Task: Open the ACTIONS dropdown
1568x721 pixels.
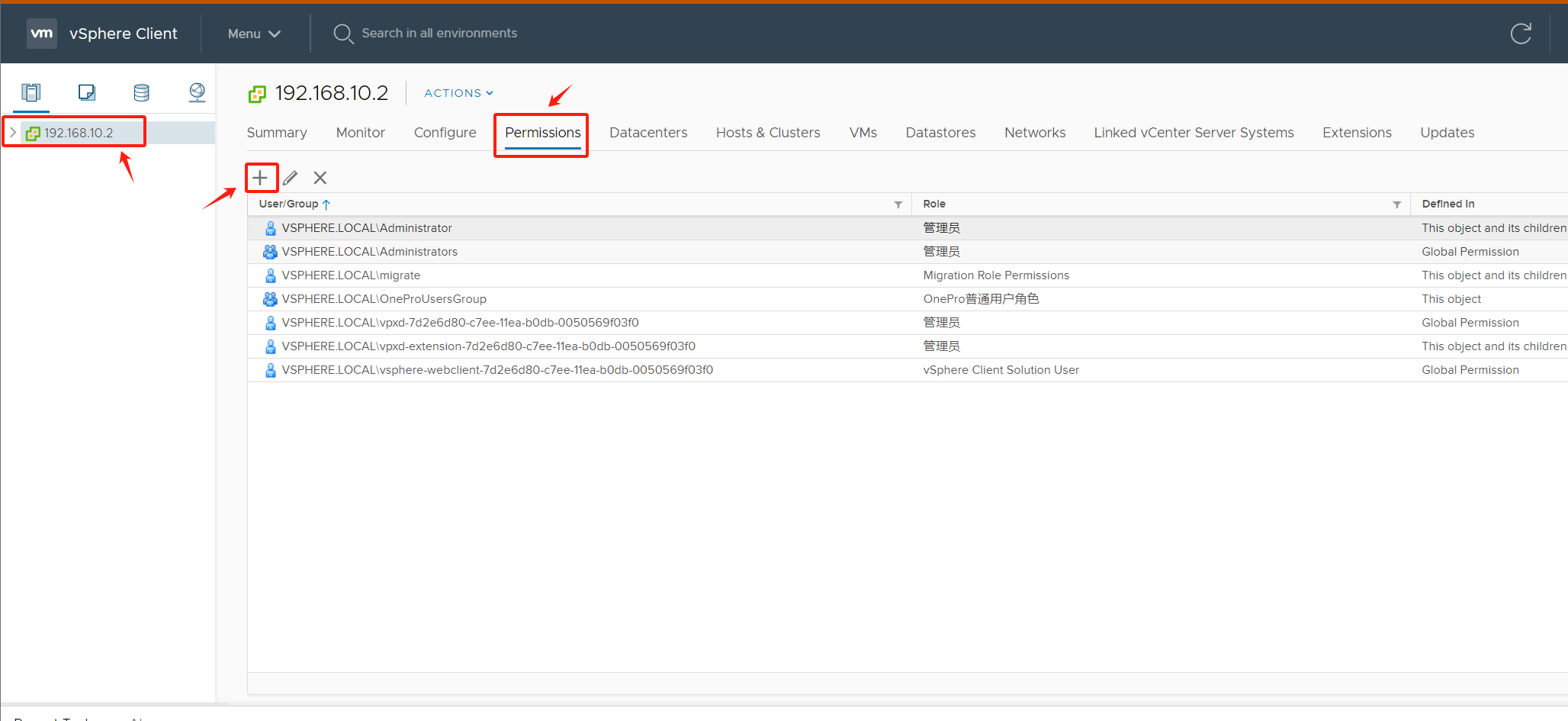Action: click(459, 93)
